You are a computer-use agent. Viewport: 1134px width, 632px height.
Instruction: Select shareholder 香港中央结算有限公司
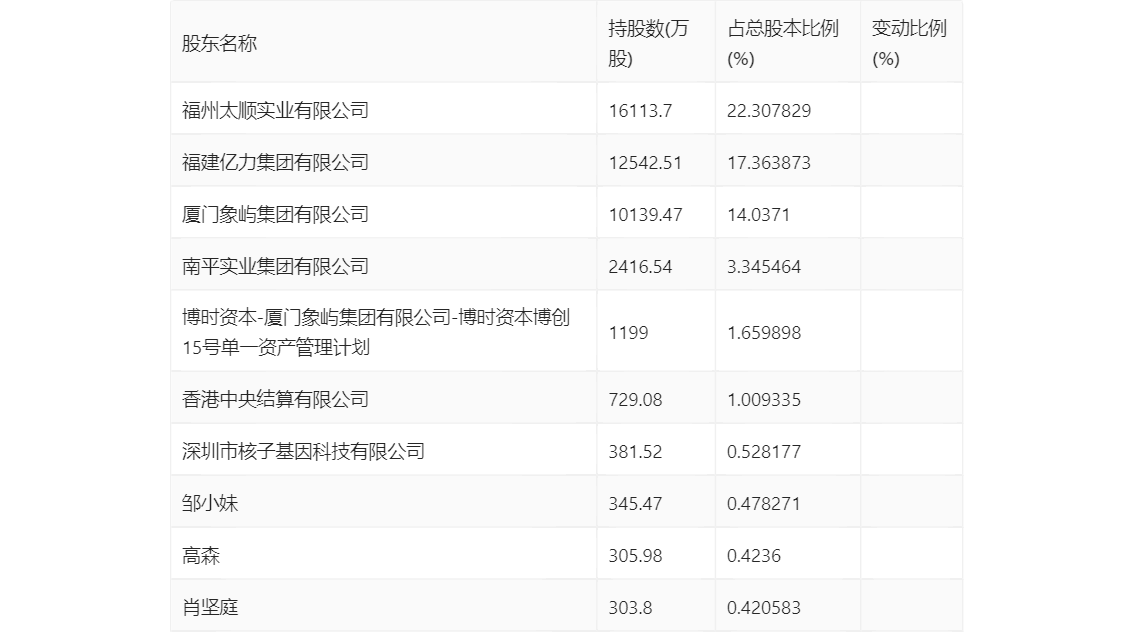275,399
